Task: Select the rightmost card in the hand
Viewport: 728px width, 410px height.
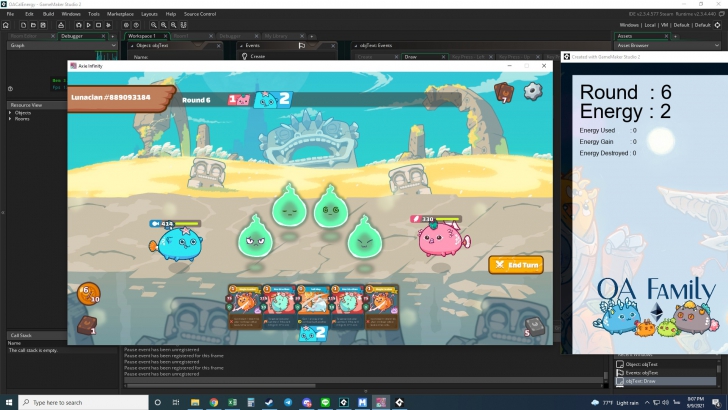Action: [x=382, y=307]
